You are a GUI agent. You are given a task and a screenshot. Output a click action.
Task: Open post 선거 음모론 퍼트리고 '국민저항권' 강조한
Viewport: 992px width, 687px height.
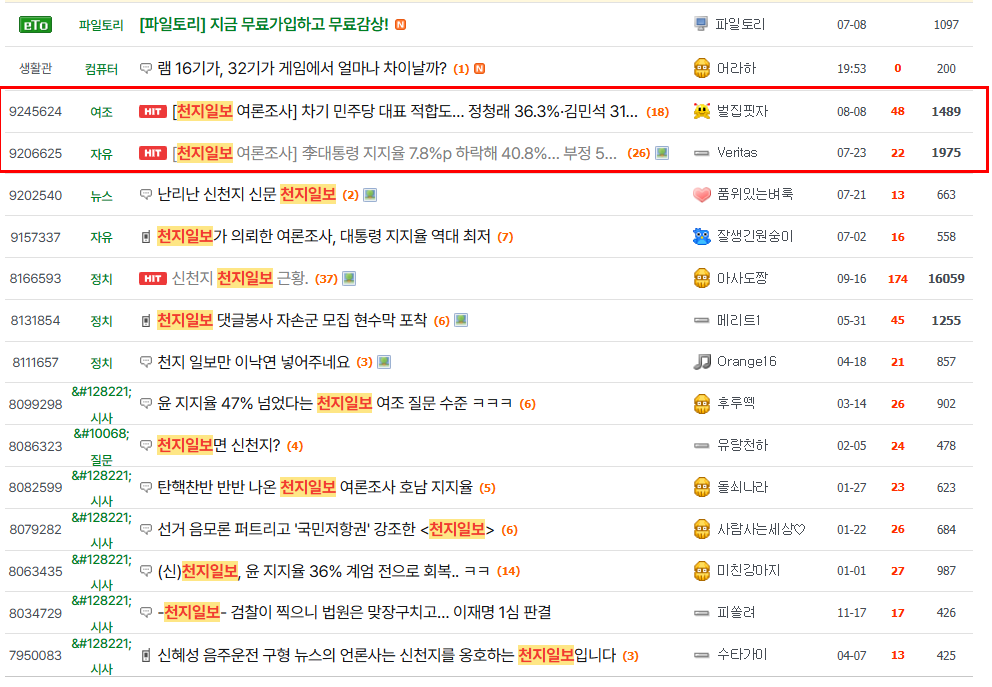click(x=326, y=529)
